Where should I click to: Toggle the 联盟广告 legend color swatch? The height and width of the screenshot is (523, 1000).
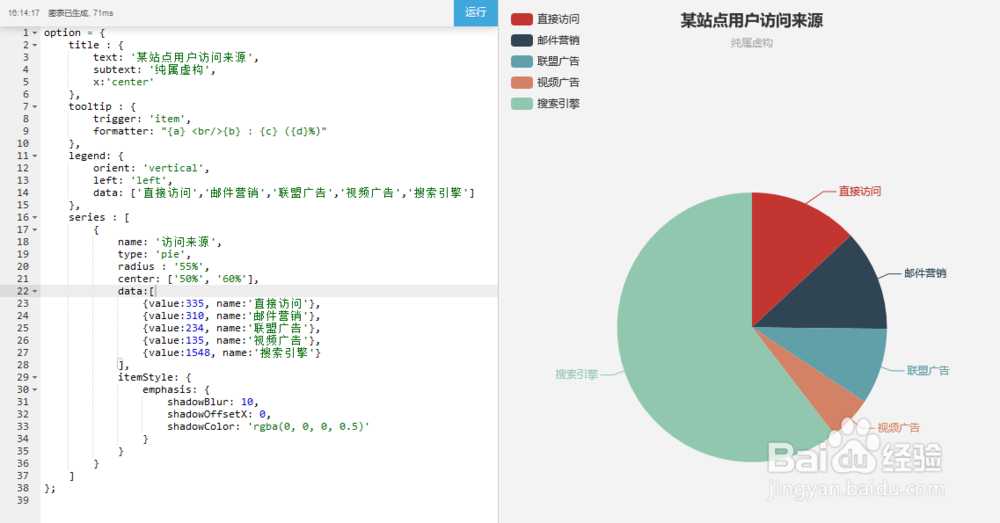coord(522,61)
